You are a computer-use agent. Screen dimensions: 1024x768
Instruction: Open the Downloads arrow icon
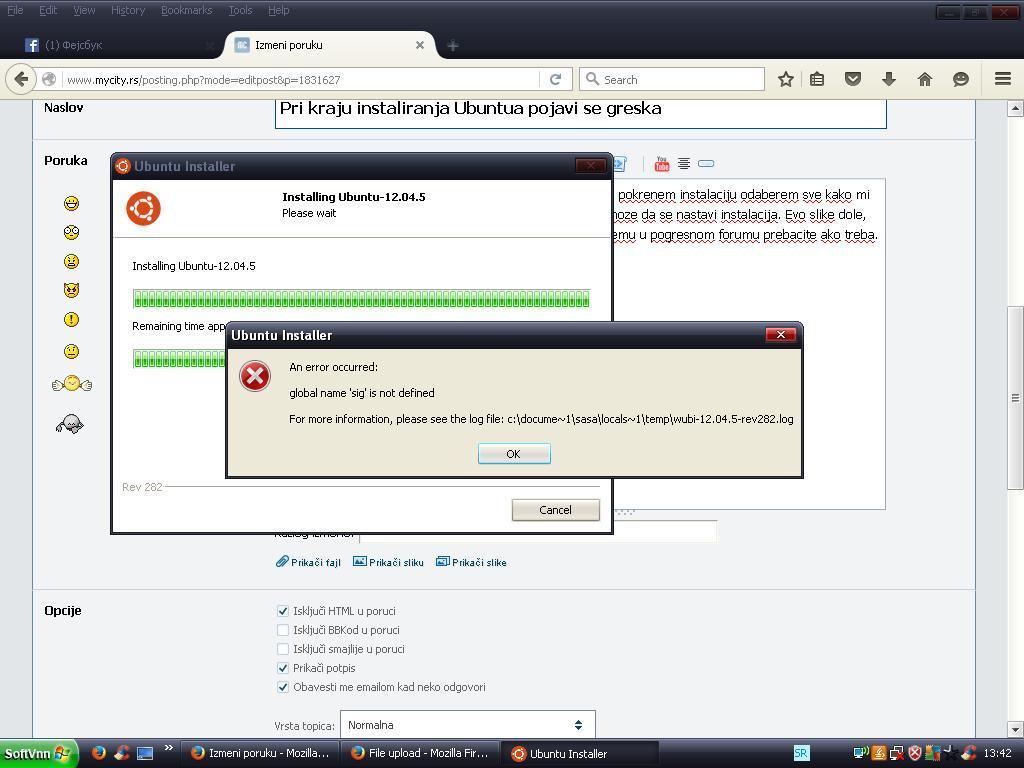[x=888, y=79]
